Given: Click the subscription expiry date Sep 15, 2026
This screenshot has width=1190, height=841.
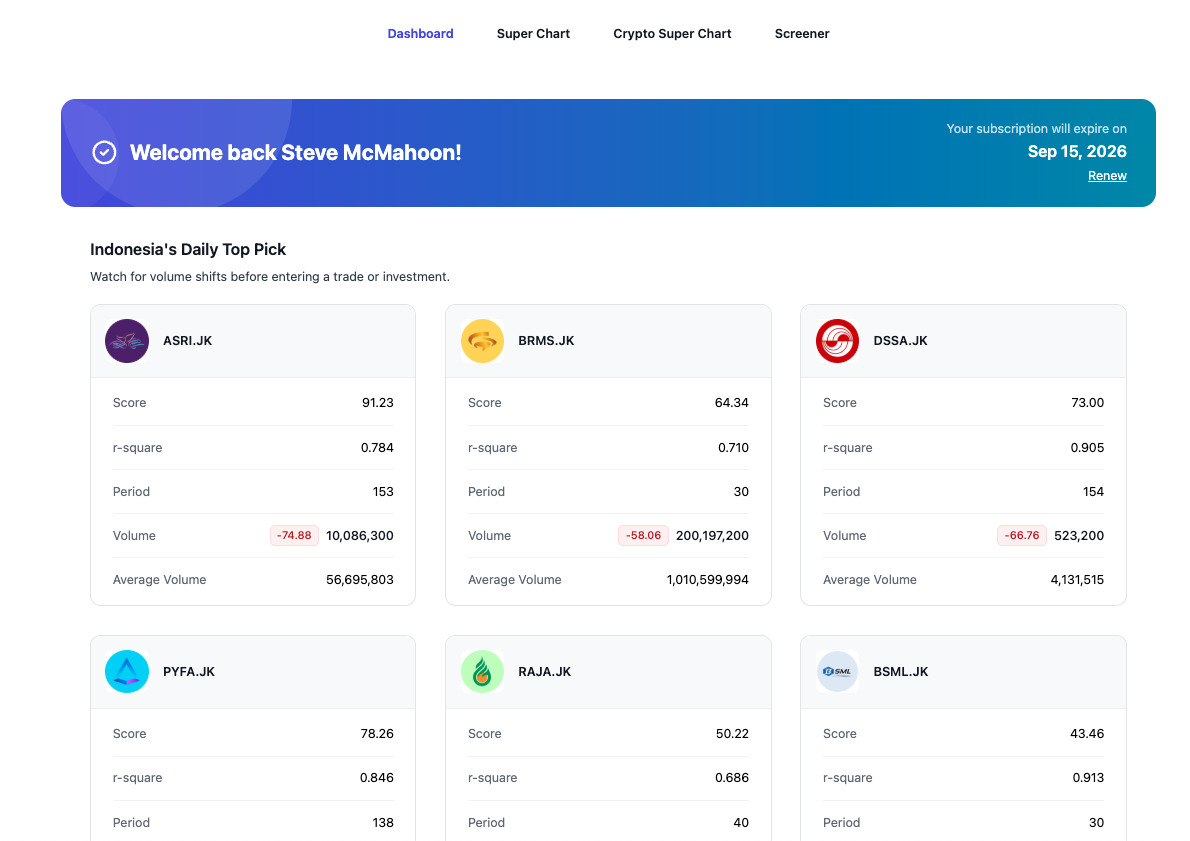Looking at the screenshot, I should coord(1077,151).
